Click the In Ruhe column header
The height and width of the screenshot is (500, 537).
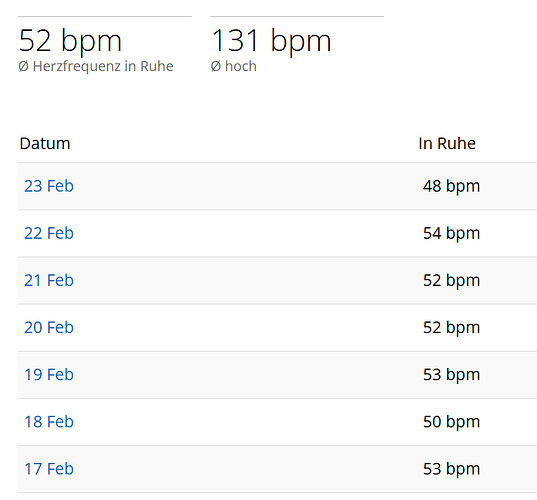[447, 143]
